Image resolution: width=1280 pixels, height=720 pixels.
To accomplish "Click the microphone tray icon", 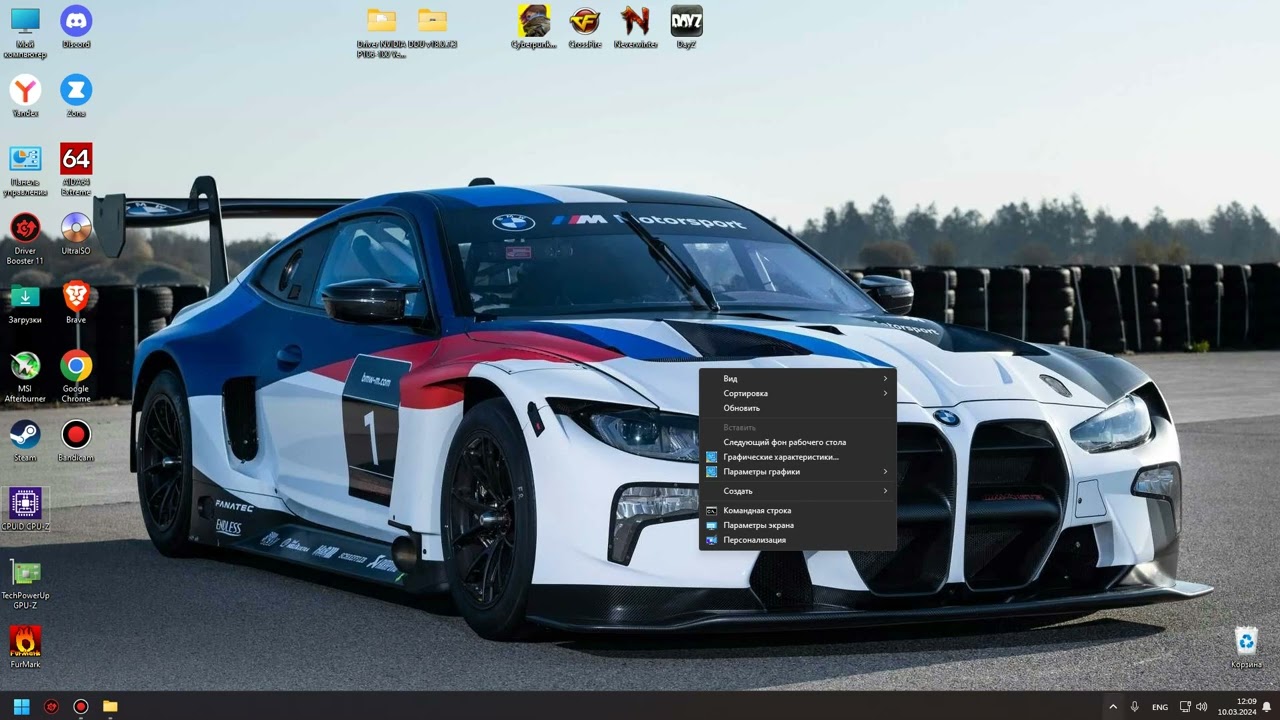I will tap(1135, 707).
